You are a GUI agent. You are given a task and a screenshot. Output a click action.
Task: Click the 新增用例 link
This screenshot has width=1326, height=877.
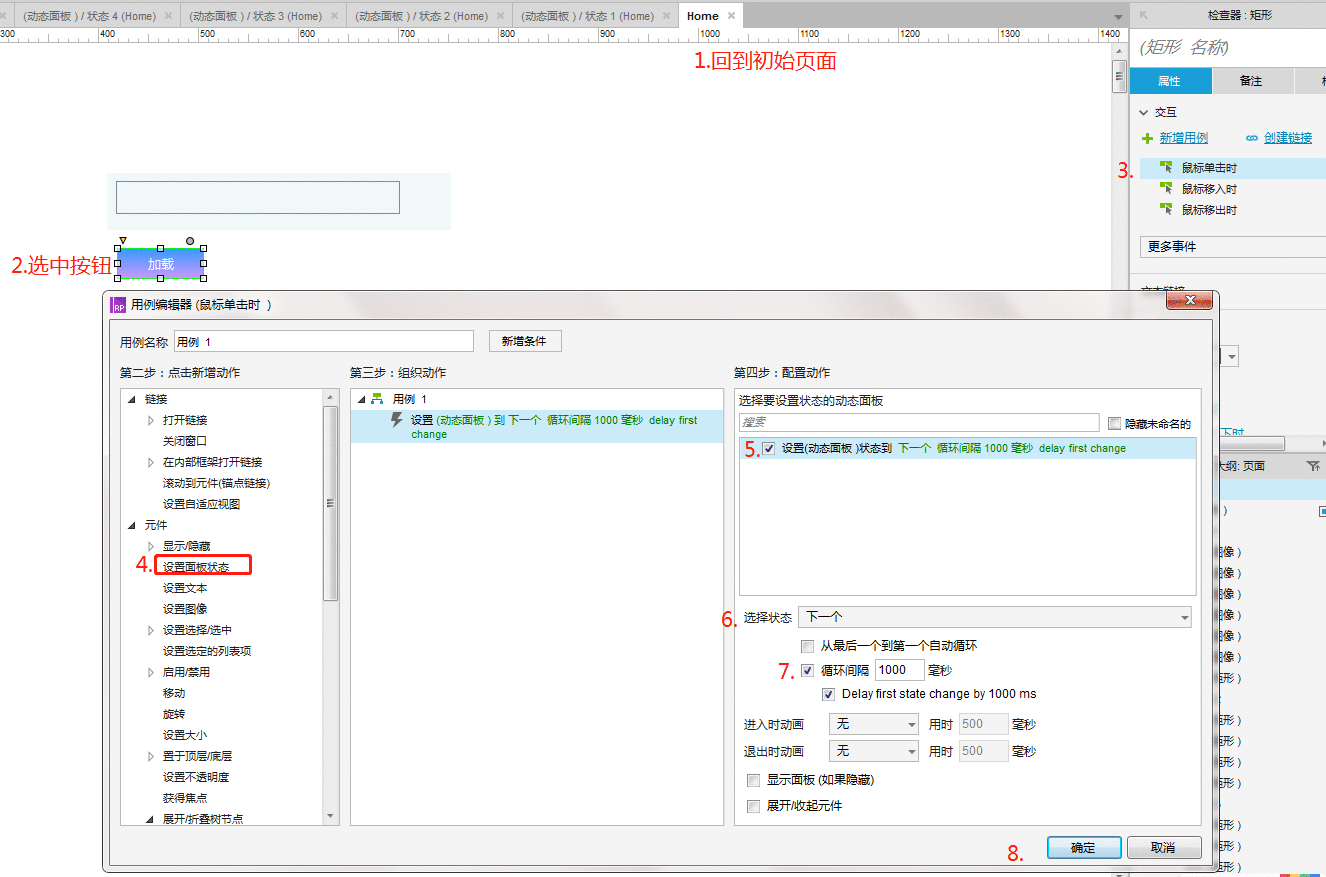[x=1184, y=138]
